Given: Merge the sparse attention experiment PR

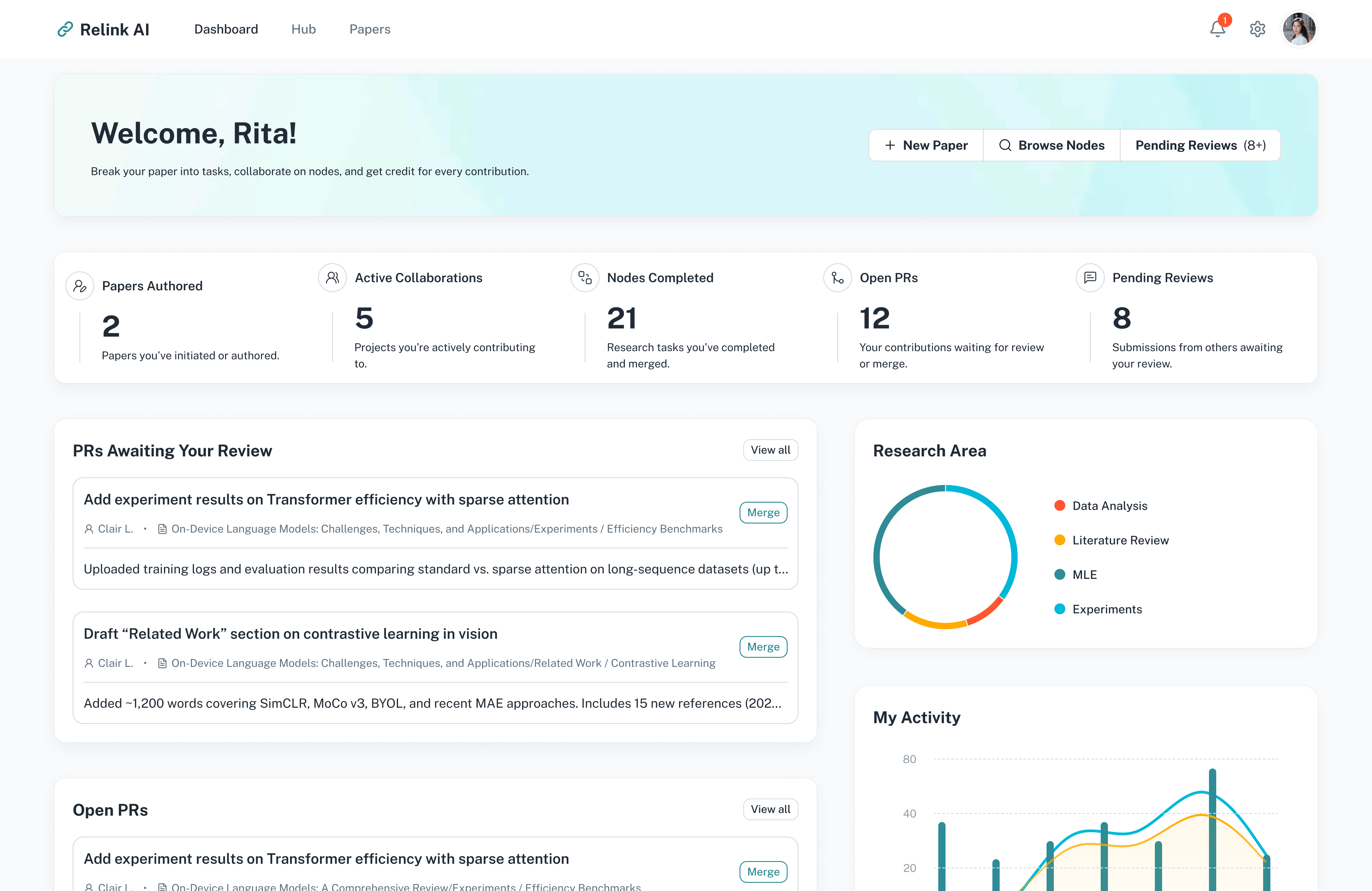Looking at the screenshot, I should (763, 512).
